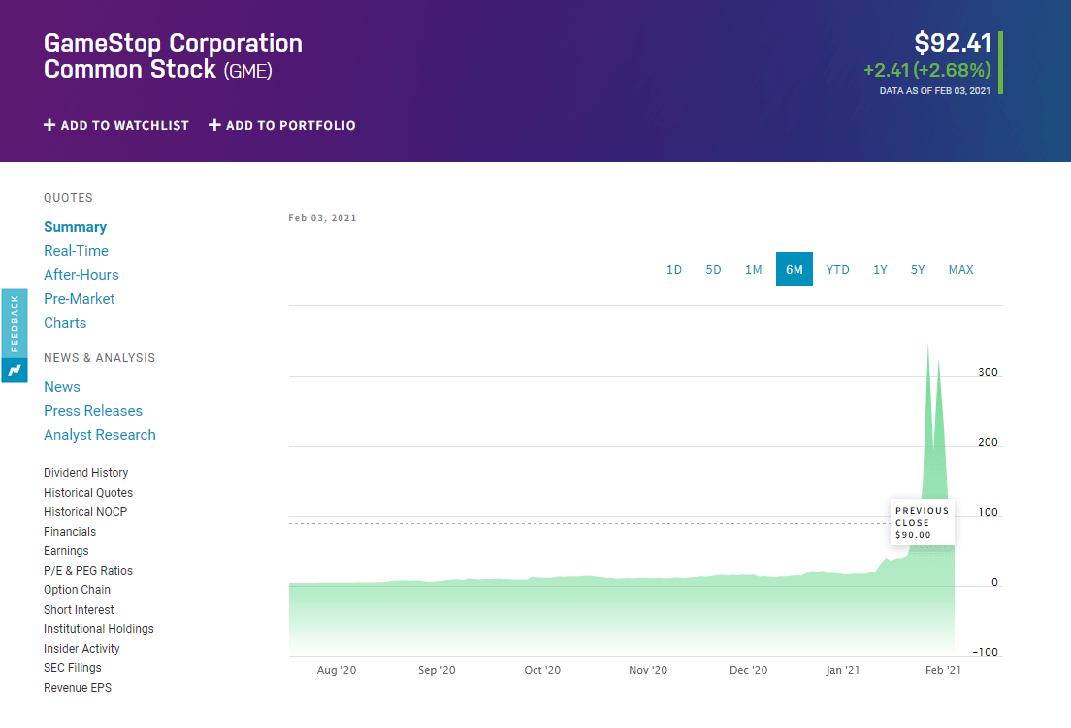Click the plus icon beside Add to Watchlist

[50, 126]
